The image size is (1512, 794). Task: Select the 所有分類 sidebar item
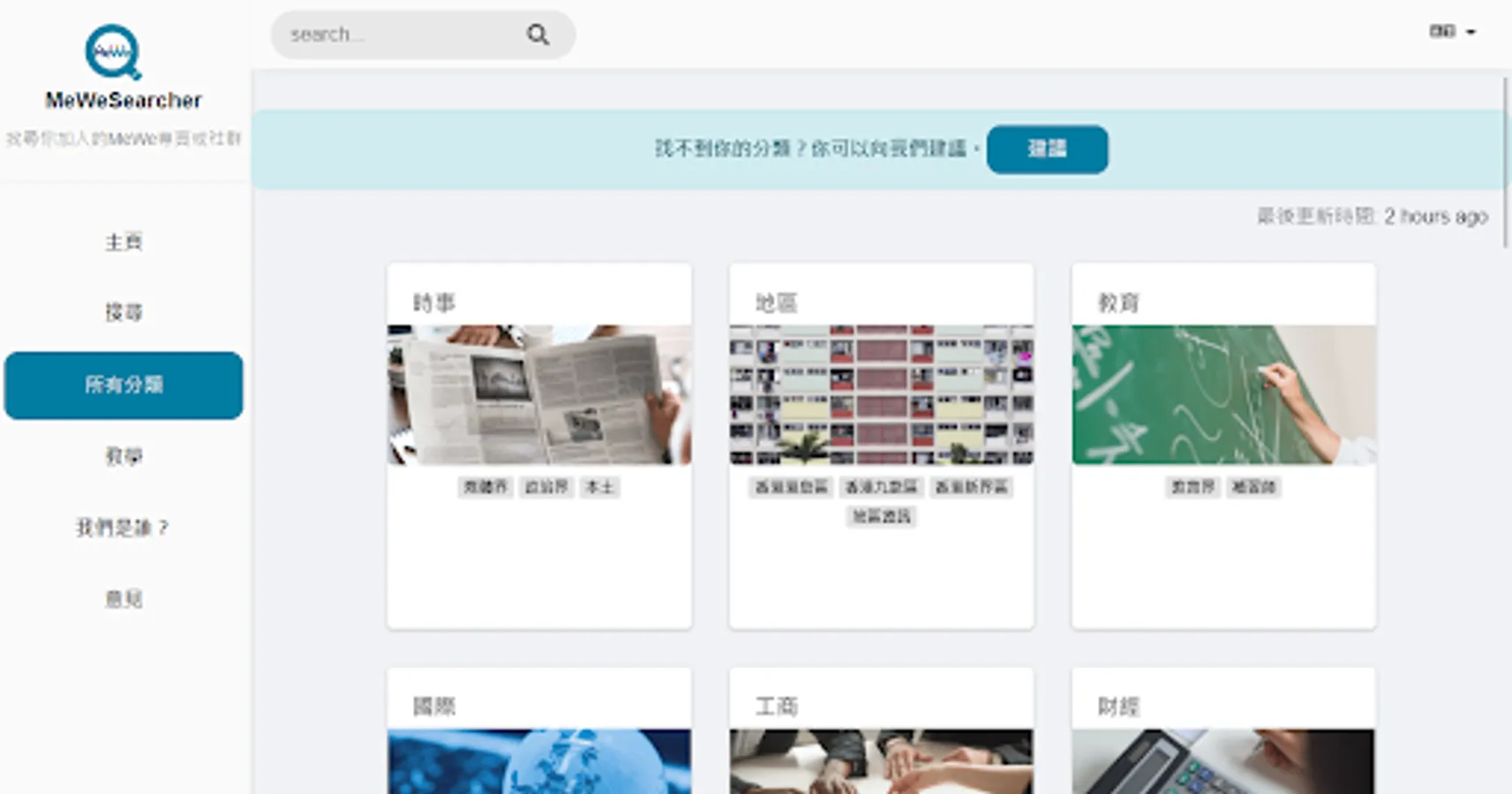[x=124, y=386]
